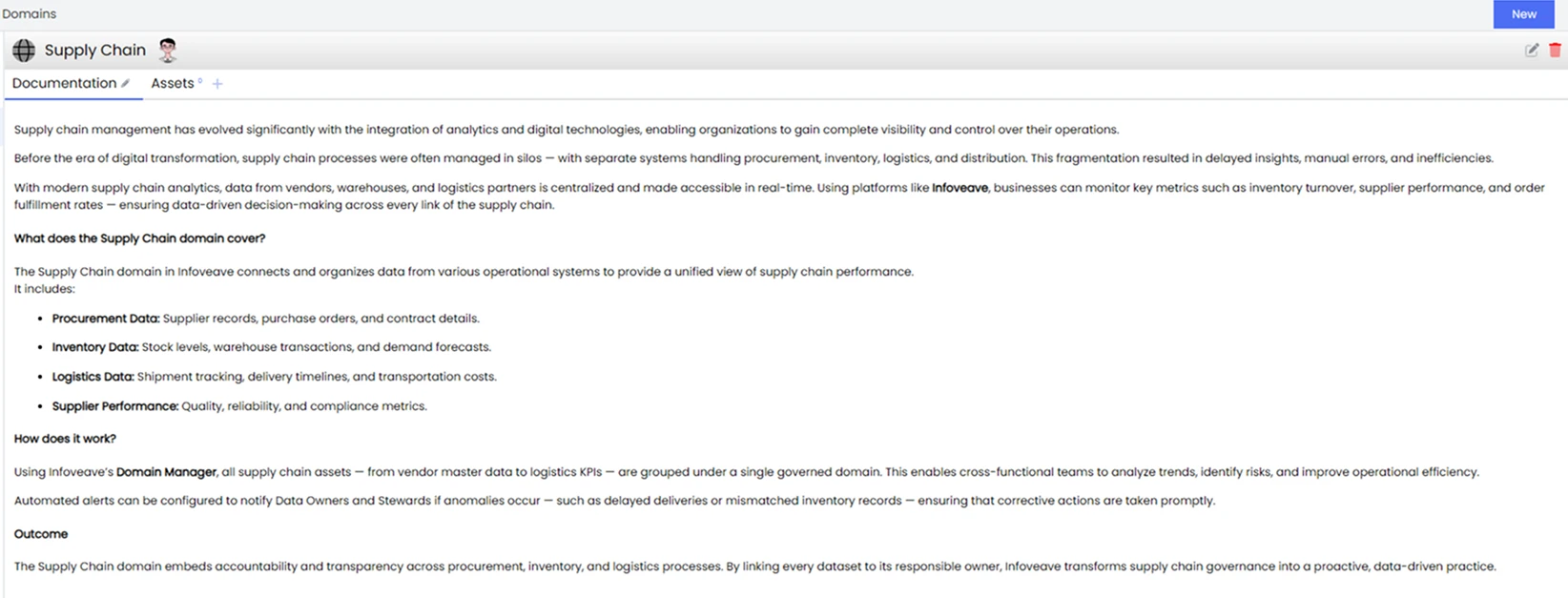The height and width of the screenshot is (598, 1568).
Task: Click the Supplier Performance bullet item
Action: tap(115, 406)
